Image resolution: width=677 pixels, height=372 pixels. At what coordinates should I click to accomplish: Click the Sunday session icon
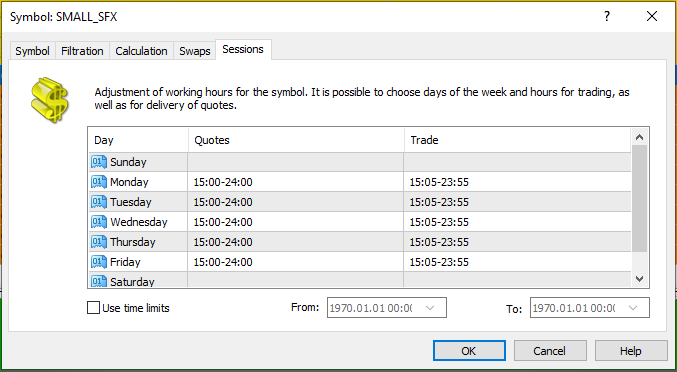pos(99,162)
